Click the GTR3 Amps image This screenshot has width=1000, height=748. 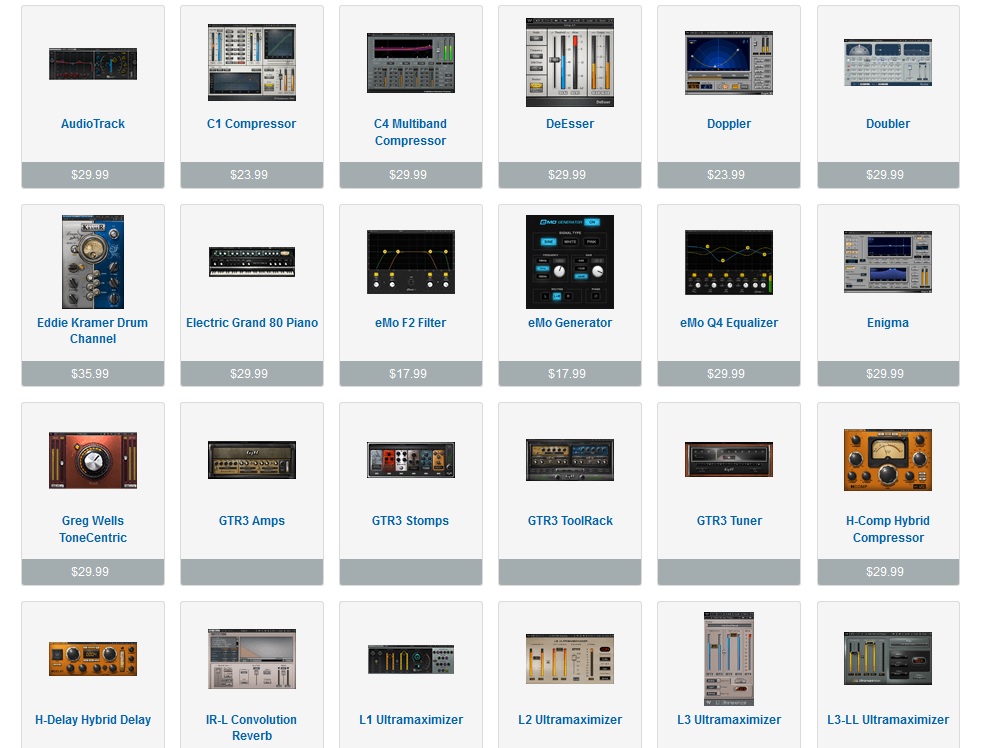252,460
